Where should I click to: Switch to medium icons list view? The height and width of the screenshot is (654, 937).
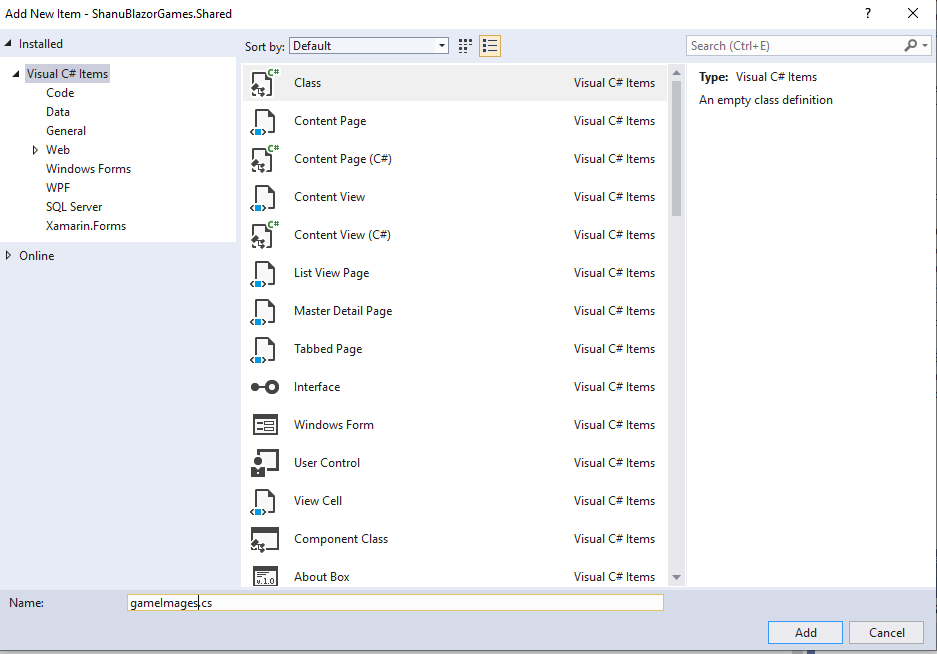[490, 46]
